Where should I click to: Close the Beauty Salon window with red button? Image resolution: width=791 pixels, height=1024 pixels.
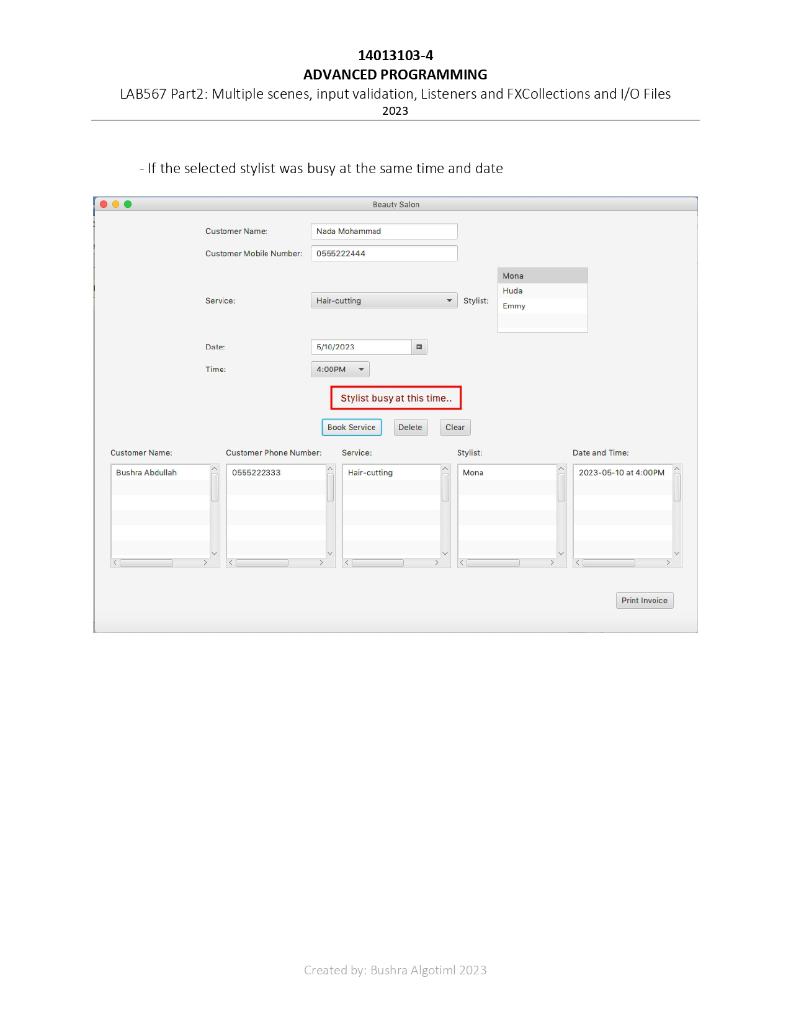103,204
